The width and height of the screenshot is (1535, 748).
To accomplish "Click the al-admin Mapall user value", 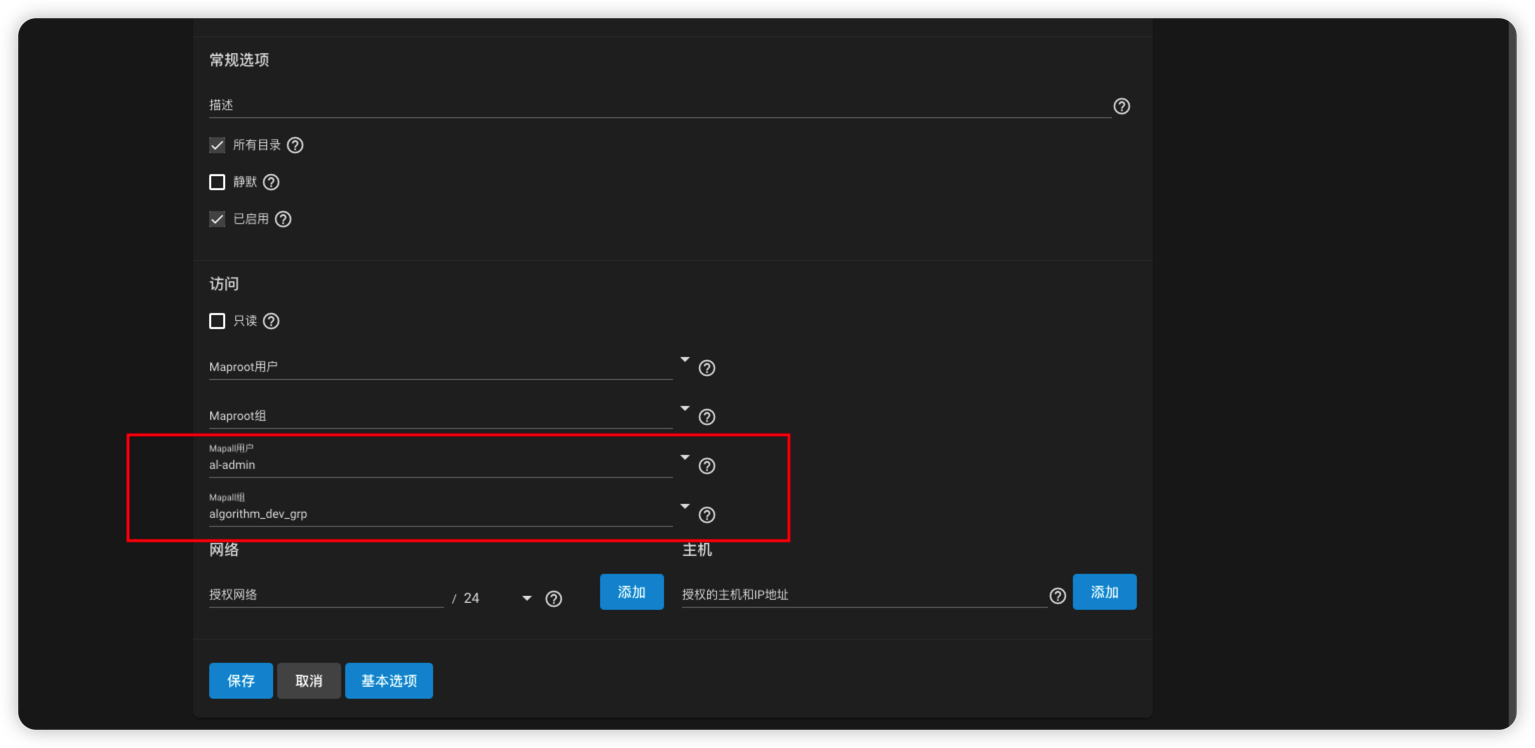I will coord(233,465).
